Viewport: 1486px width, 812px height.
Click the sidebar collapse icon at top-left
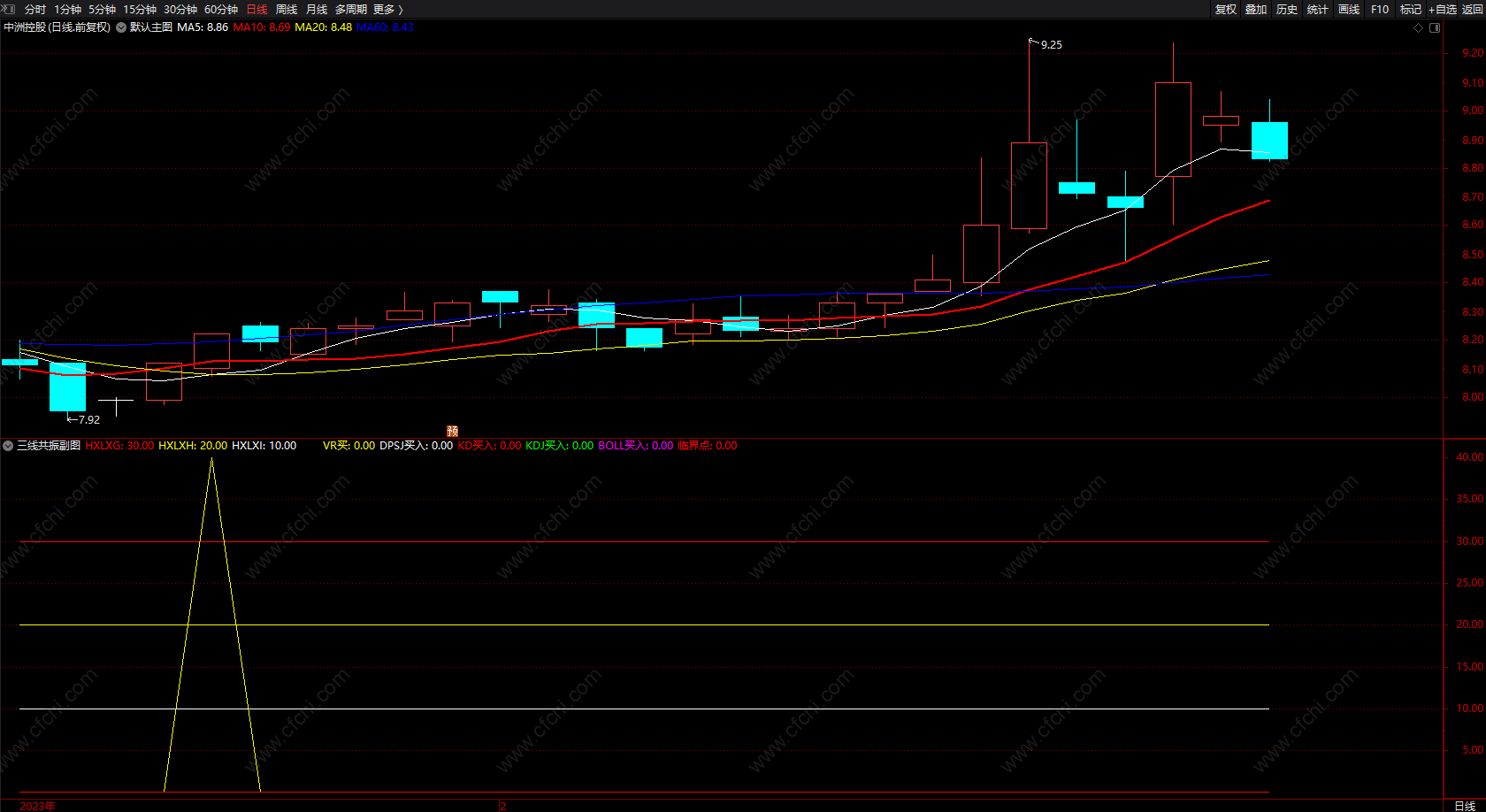[9, 9]
